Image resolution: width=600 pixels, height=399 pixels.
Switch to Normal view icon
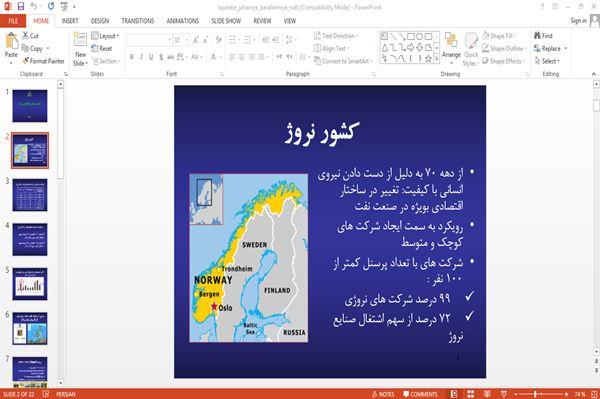[x=454, y=394]
